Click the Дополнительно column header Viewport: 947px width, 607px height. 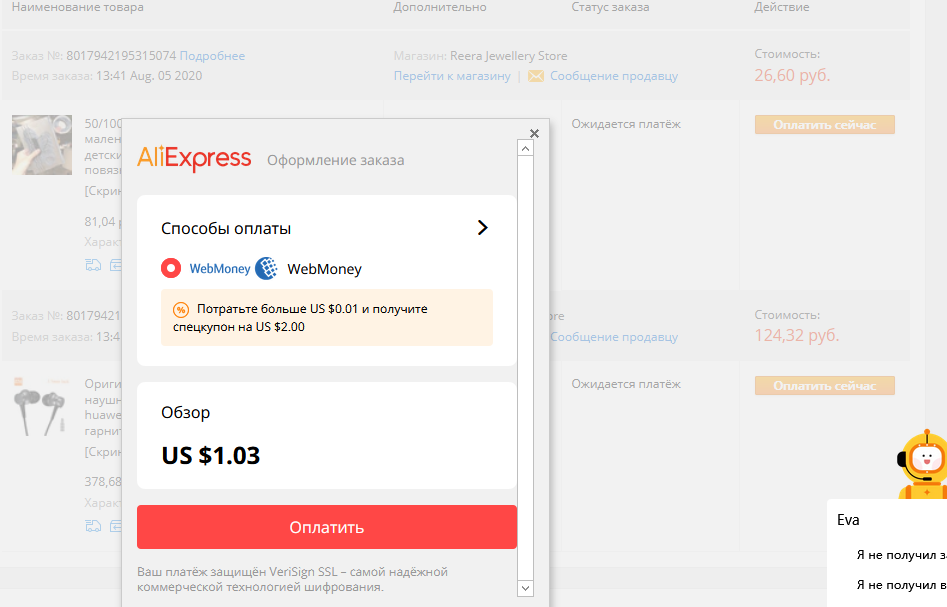click(x=440, y=7)
